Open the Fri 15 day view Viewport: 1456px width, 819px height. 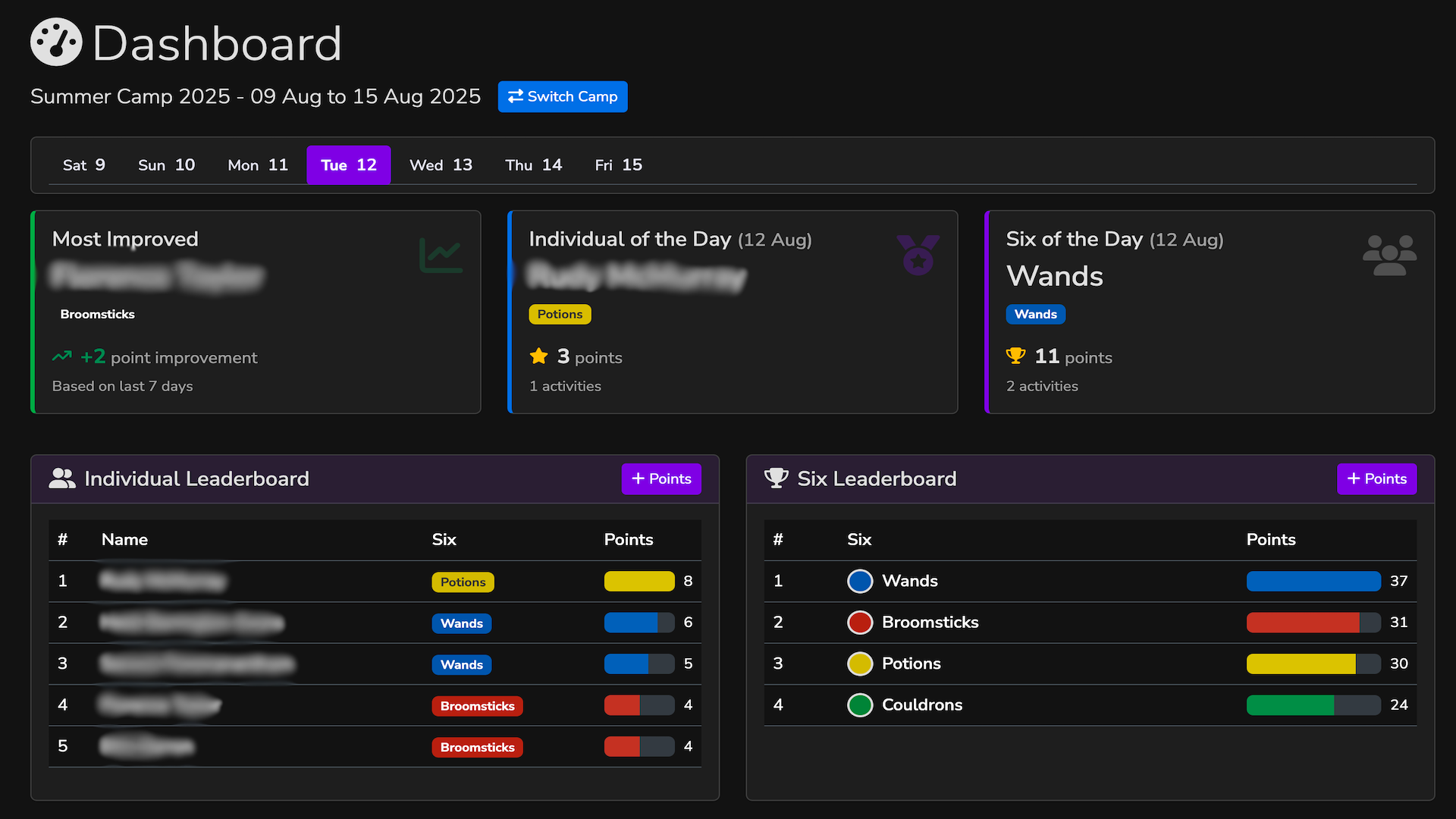click(618, 165)
